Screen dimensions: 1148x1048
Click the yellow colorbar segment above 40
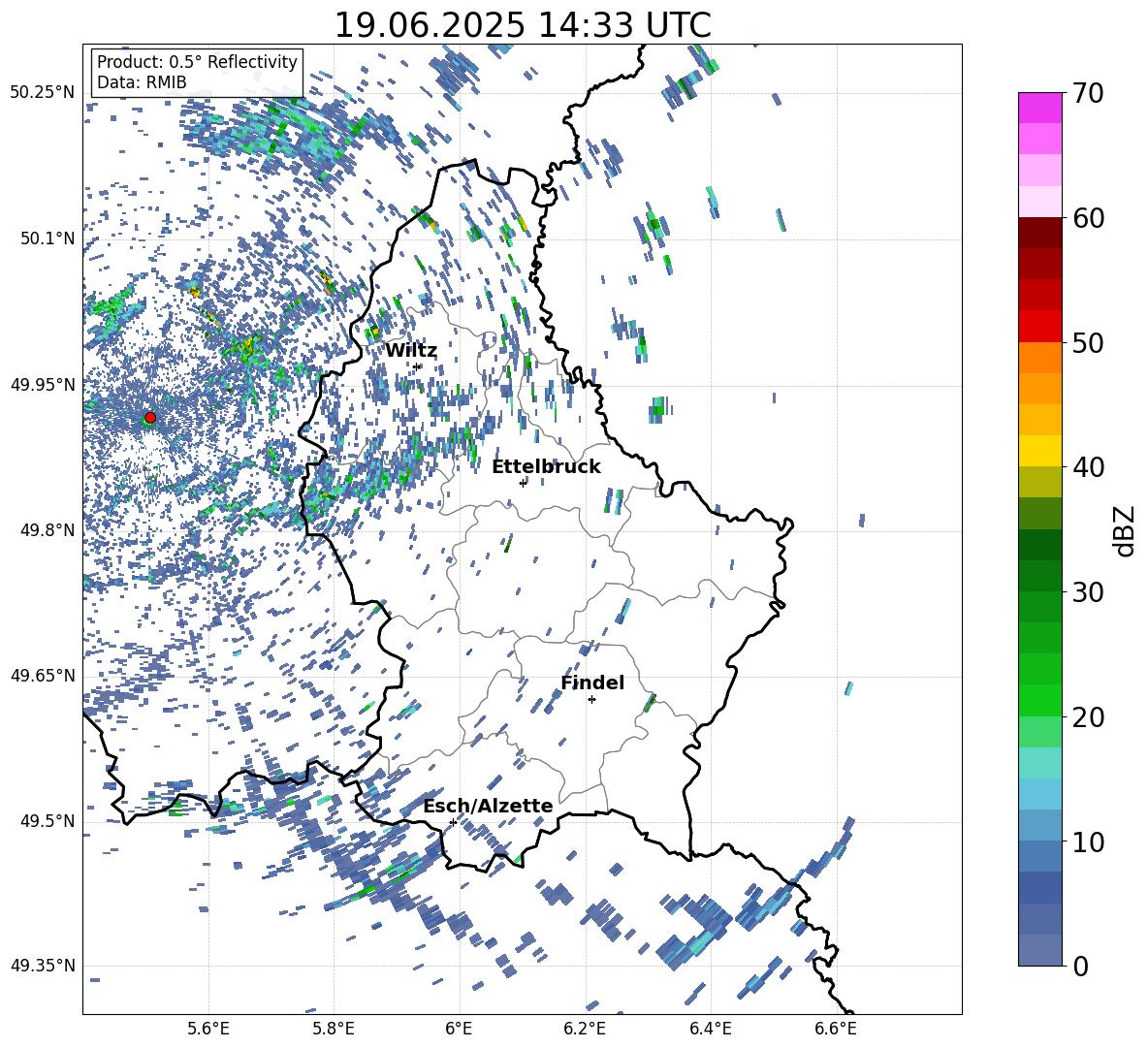1039,451
